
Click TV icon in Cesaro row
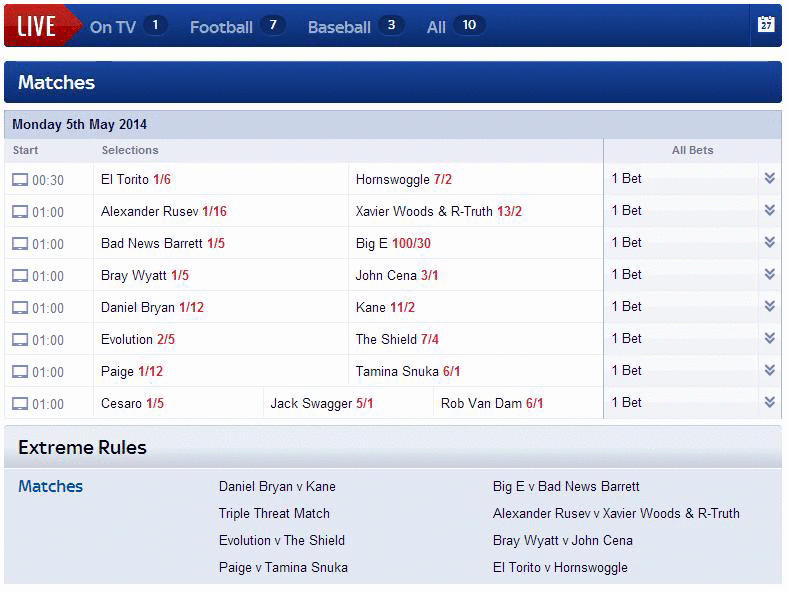[20, 404]
